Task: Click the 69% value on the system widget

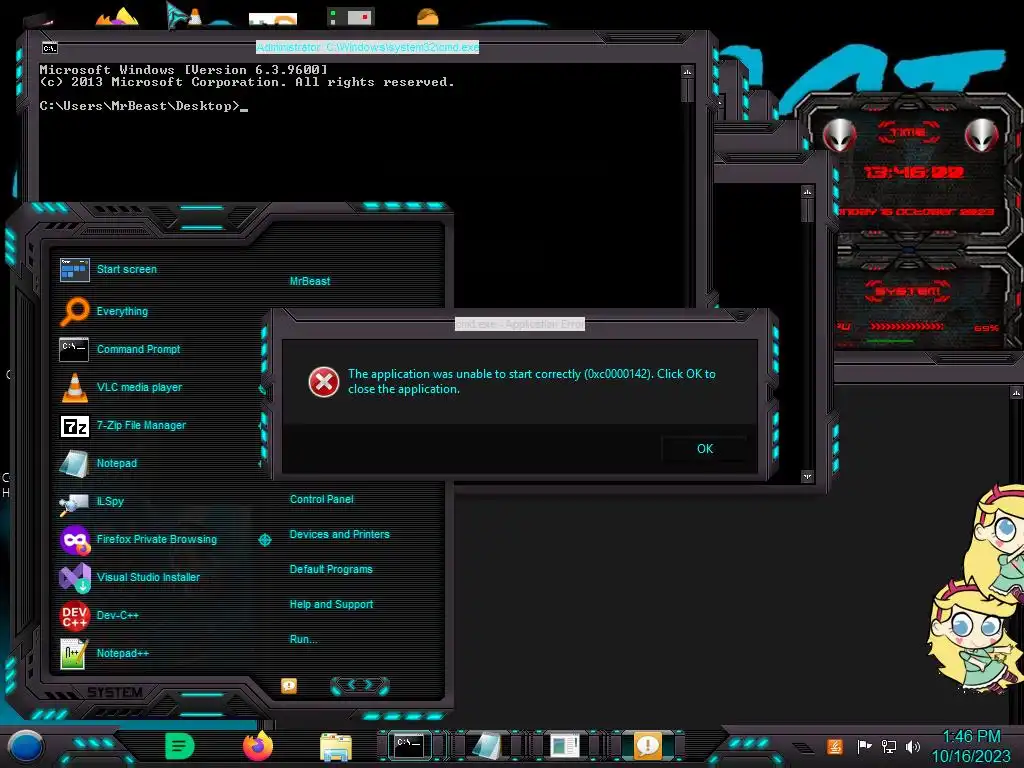Action: pos(986,328)
